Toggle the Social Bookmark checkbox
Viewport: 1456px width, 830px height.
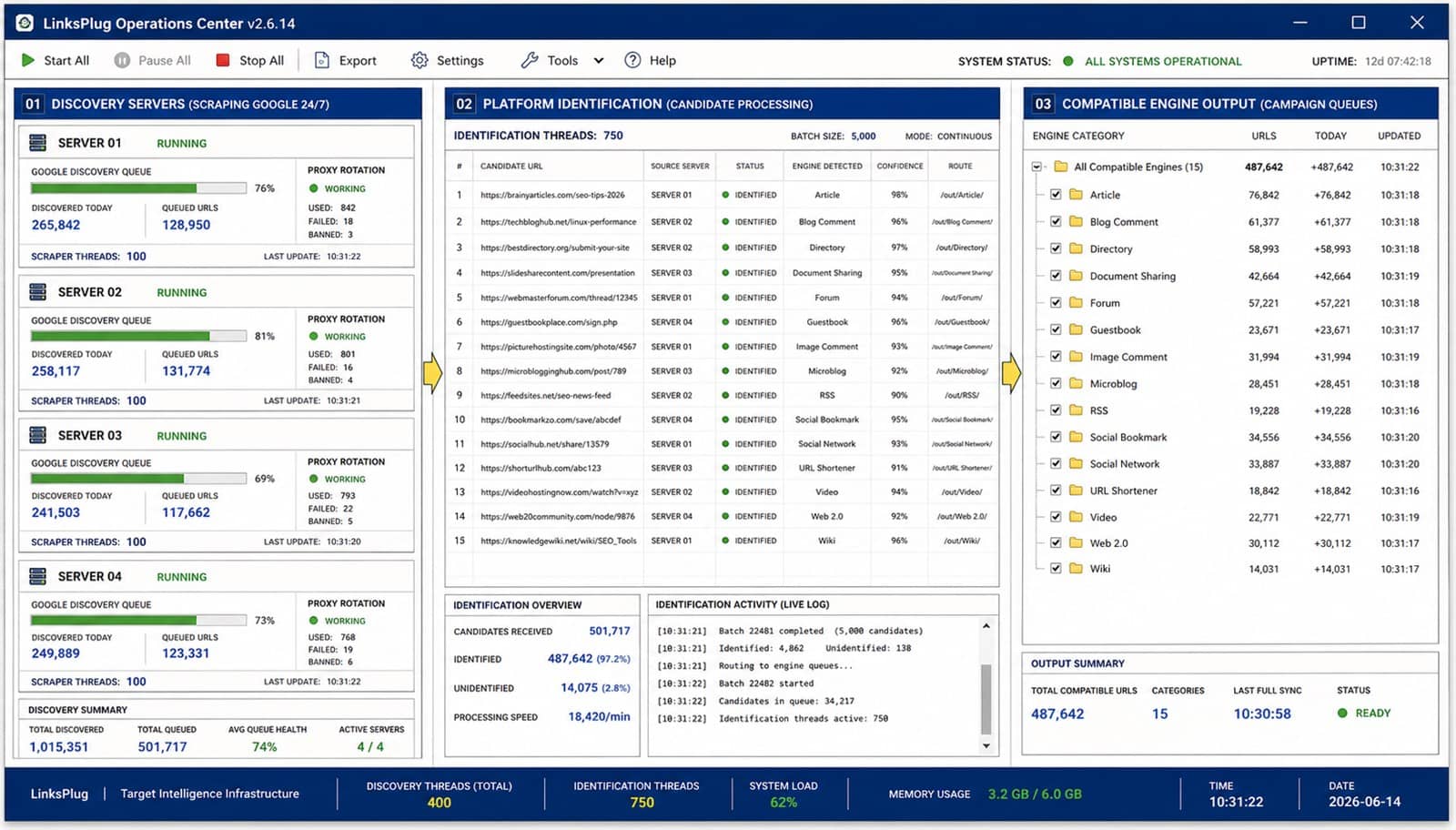click(x=1056, y=437)
